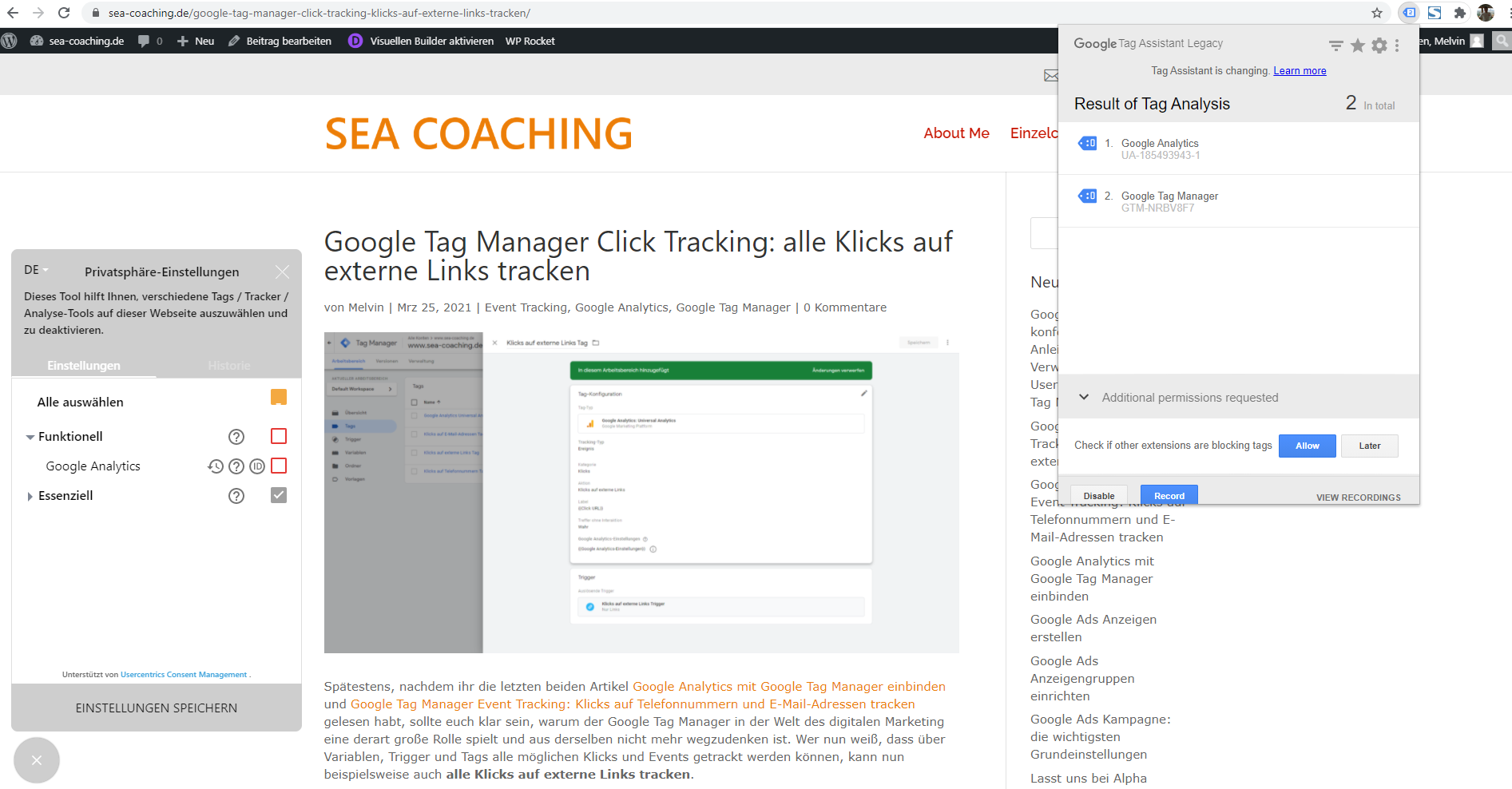Switch to the Historie tab

[229, 365]
